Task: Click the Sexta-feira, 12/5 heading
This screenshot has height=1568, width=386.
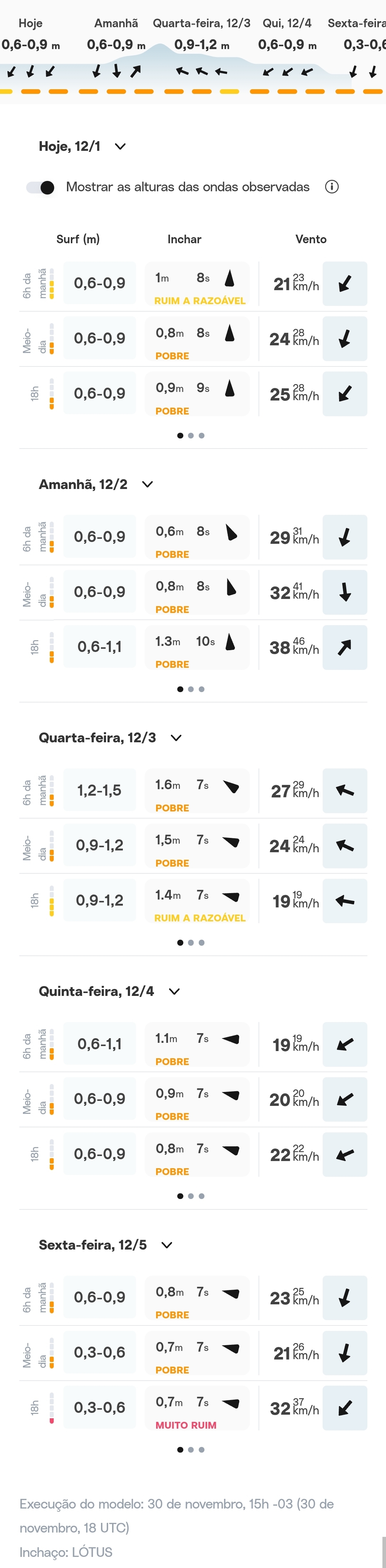Action: click(92, 1245)
